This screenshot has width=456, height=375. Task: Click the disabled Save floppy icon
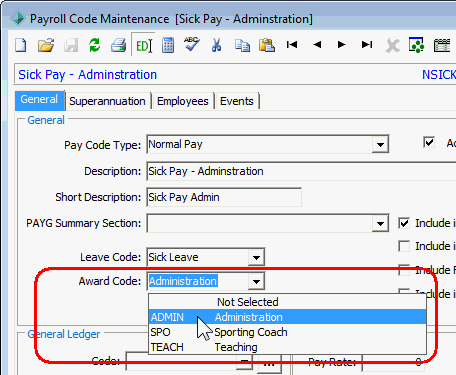pos(71,45)
